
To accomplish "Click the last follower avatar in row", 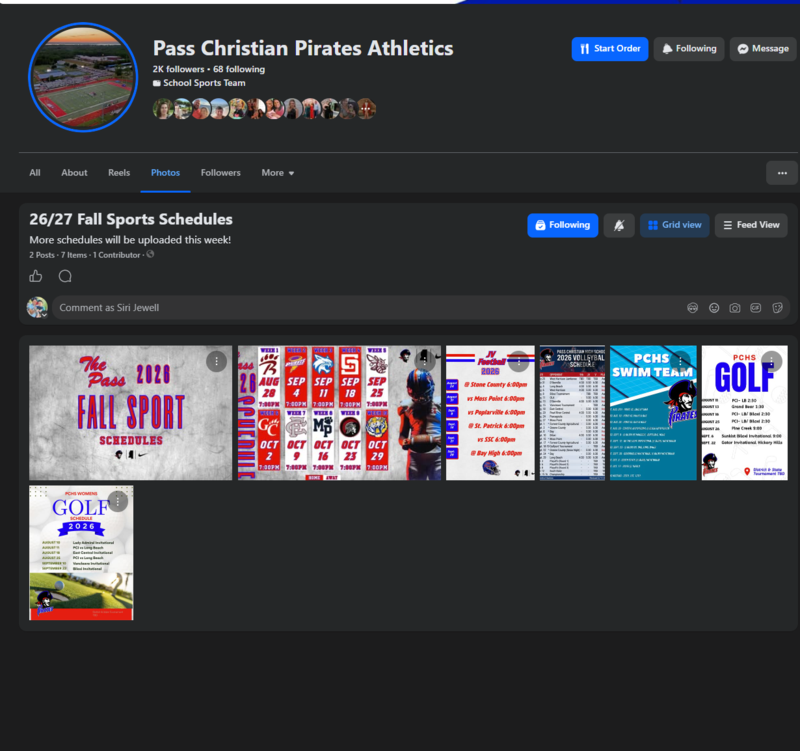I will click(366, 109).
